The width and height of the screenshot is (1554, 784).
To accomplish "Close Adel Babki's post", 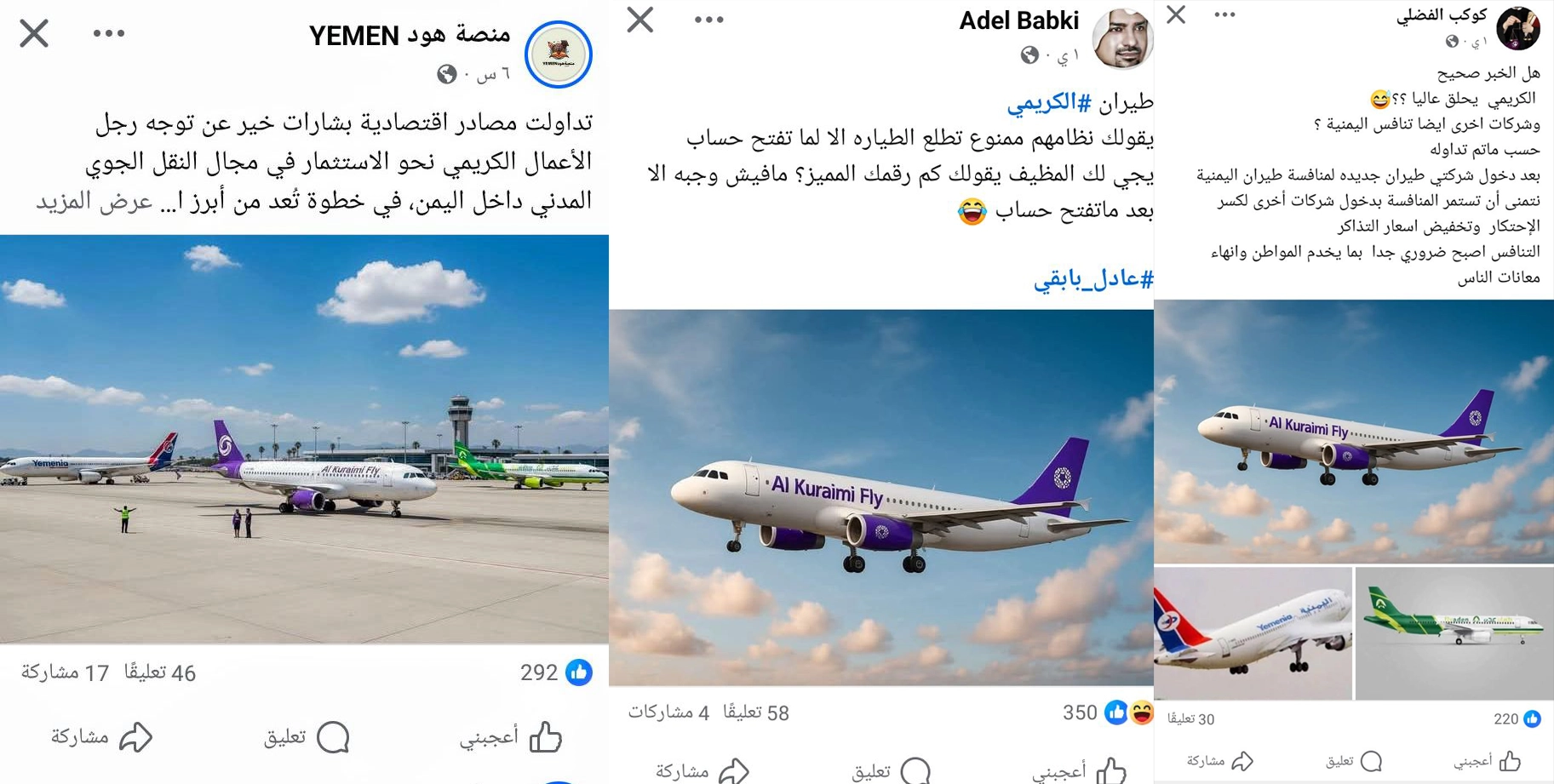I will (x=640, y=20).
